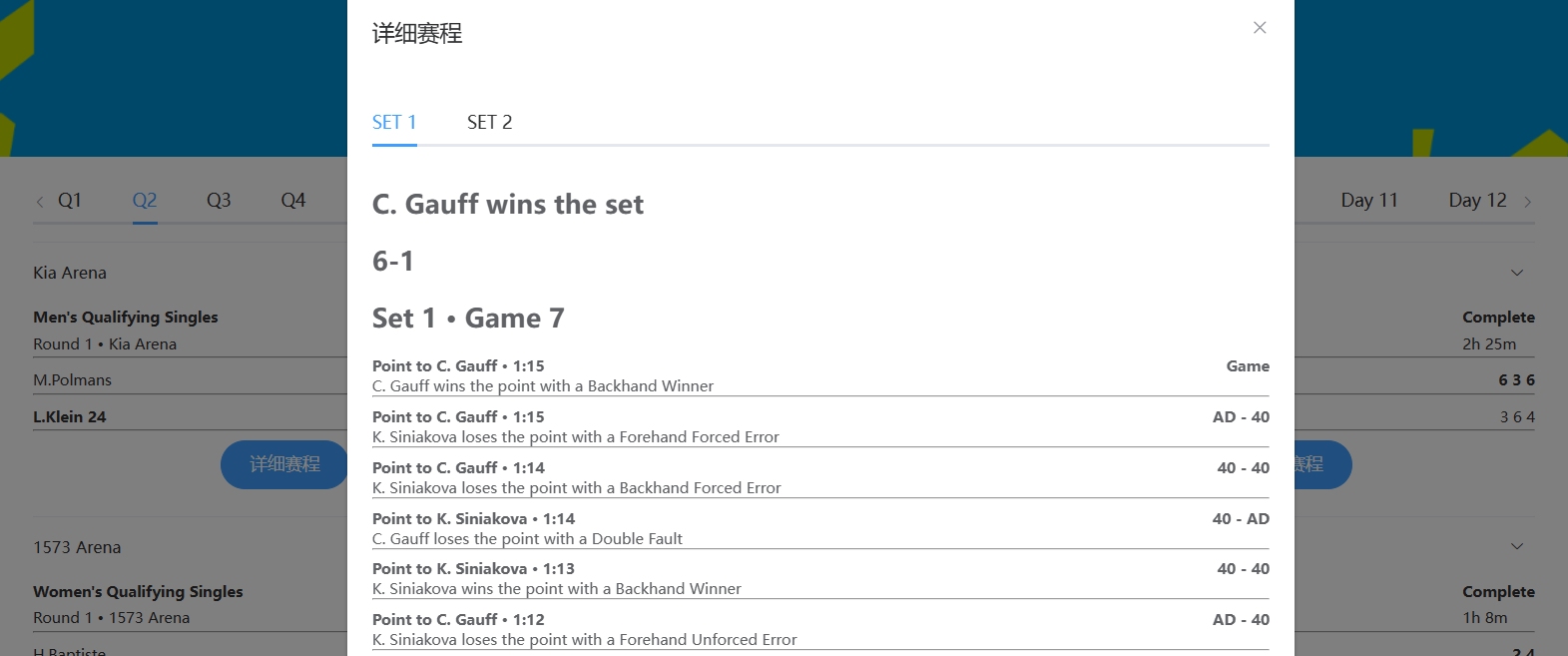Switch to Day 12 schedule
This screenshot has width=1568, height=656.
[x=1477, y=201]
